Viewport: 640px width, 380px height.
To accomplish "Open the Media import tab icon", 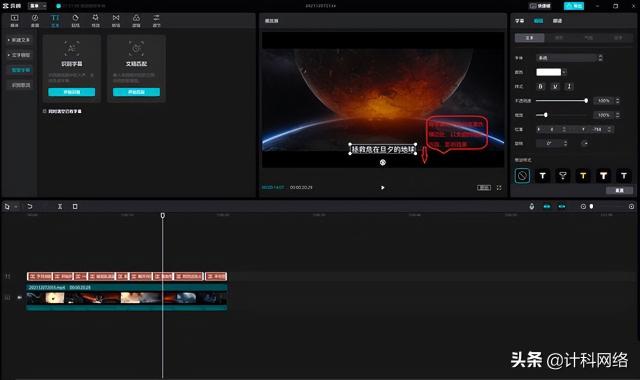I will point(14,20).
